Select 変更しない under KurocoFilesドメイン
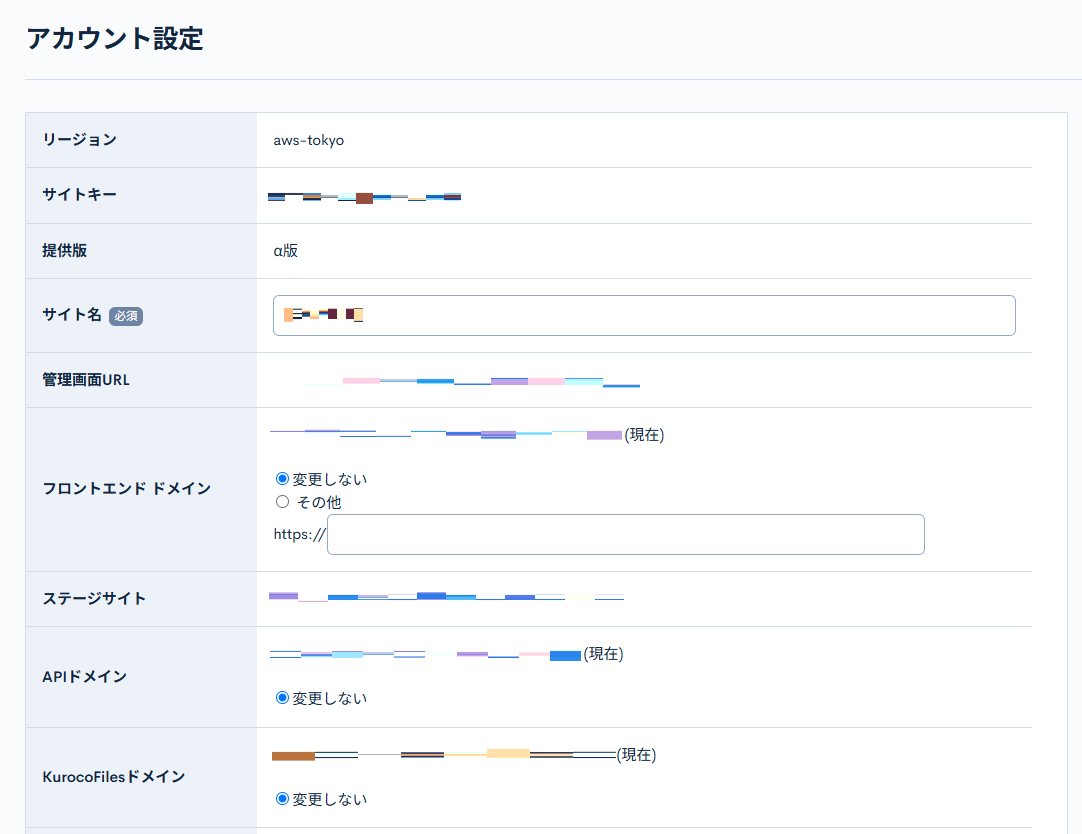Screen dimensions: 1082x834 click(x=282, y=799)
